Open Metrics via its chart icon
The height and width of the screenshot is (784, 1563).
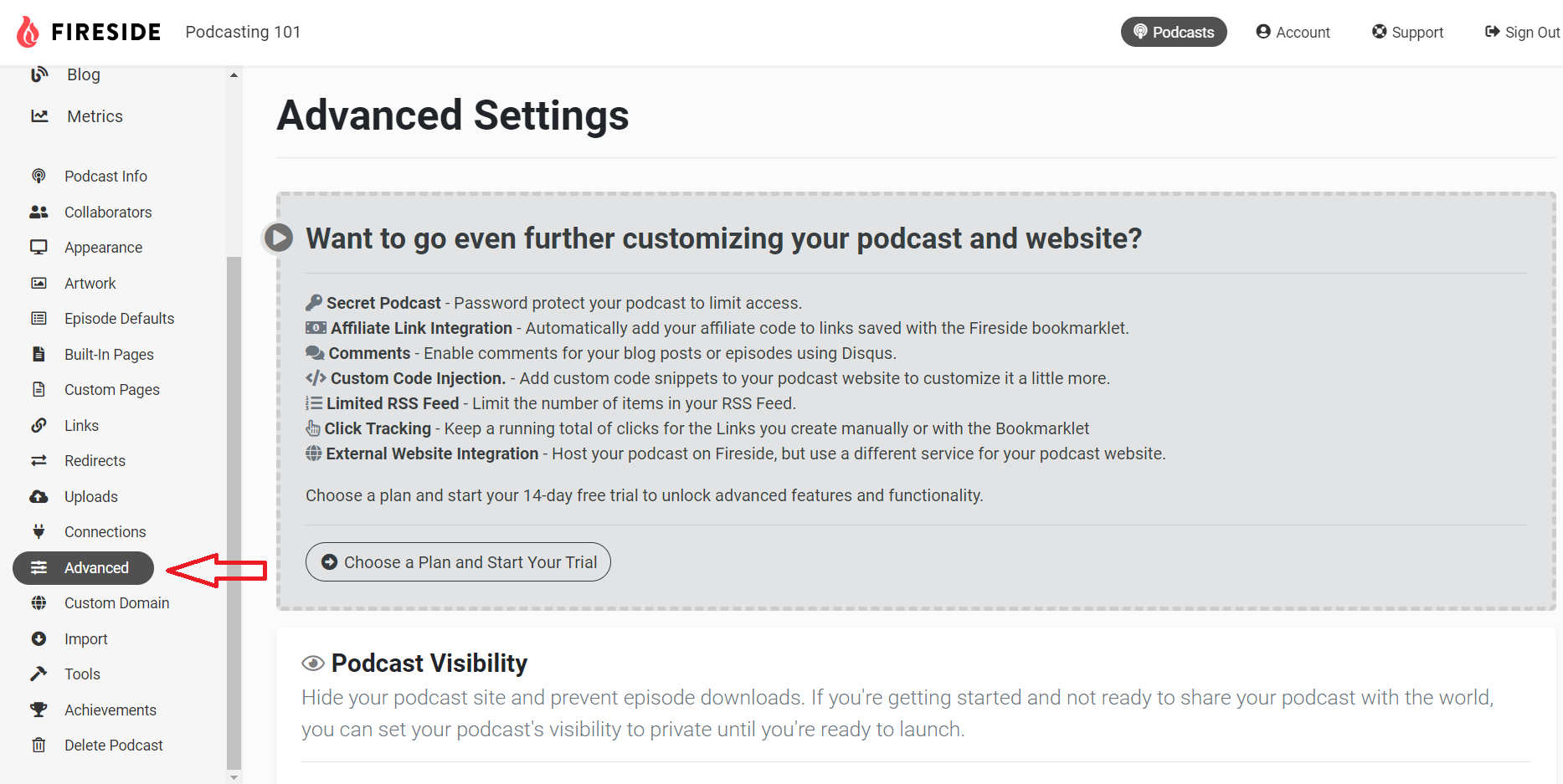(x=39, y=116)
